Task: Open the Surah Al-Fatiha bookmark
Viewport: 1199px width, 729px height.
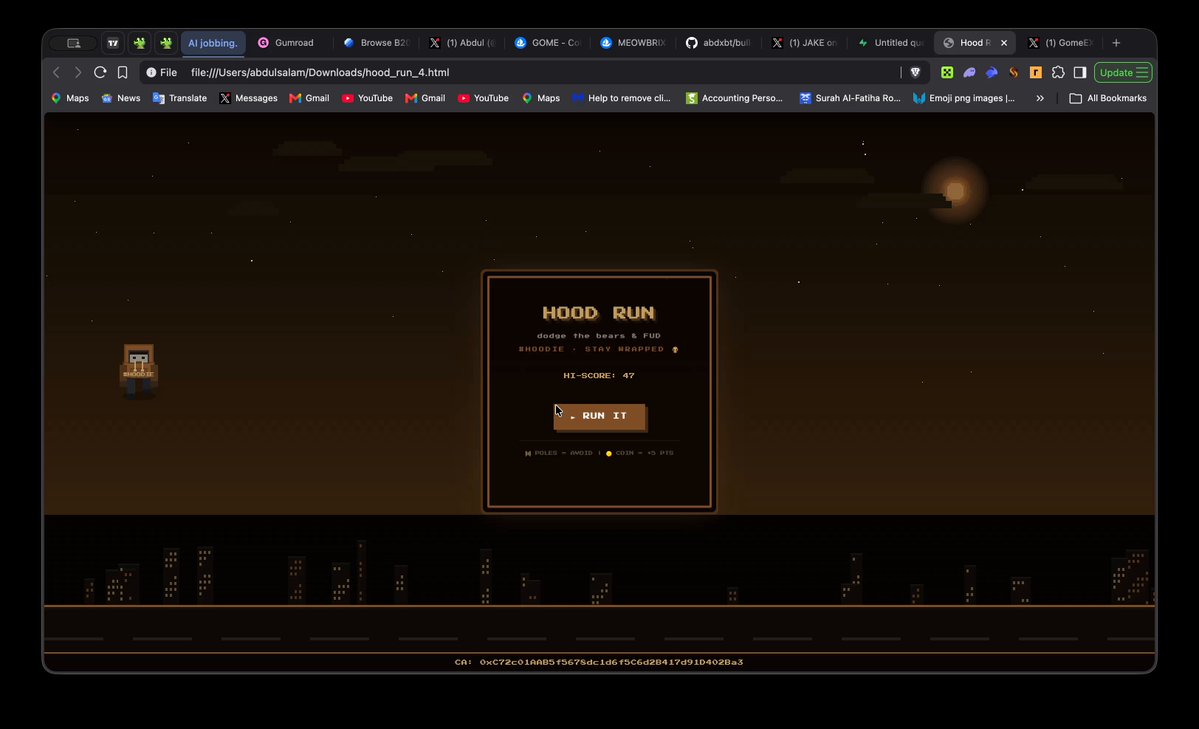Action: 850,98
